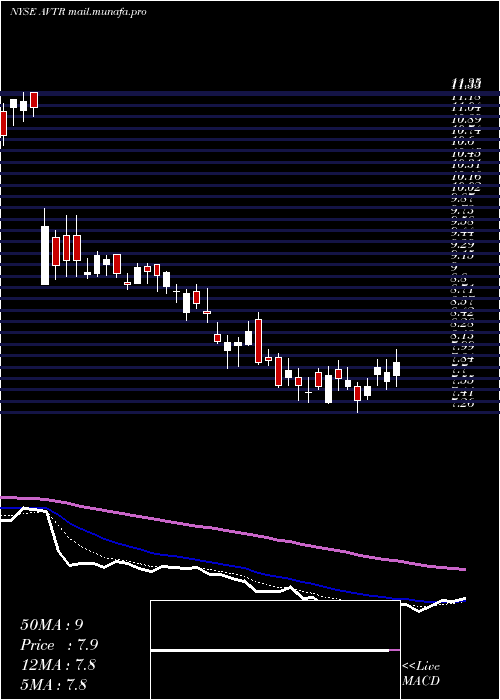Click the last white candlestick on the right
Image resolution: width=500 pixels, height=700 pixels.
point(396,368)
